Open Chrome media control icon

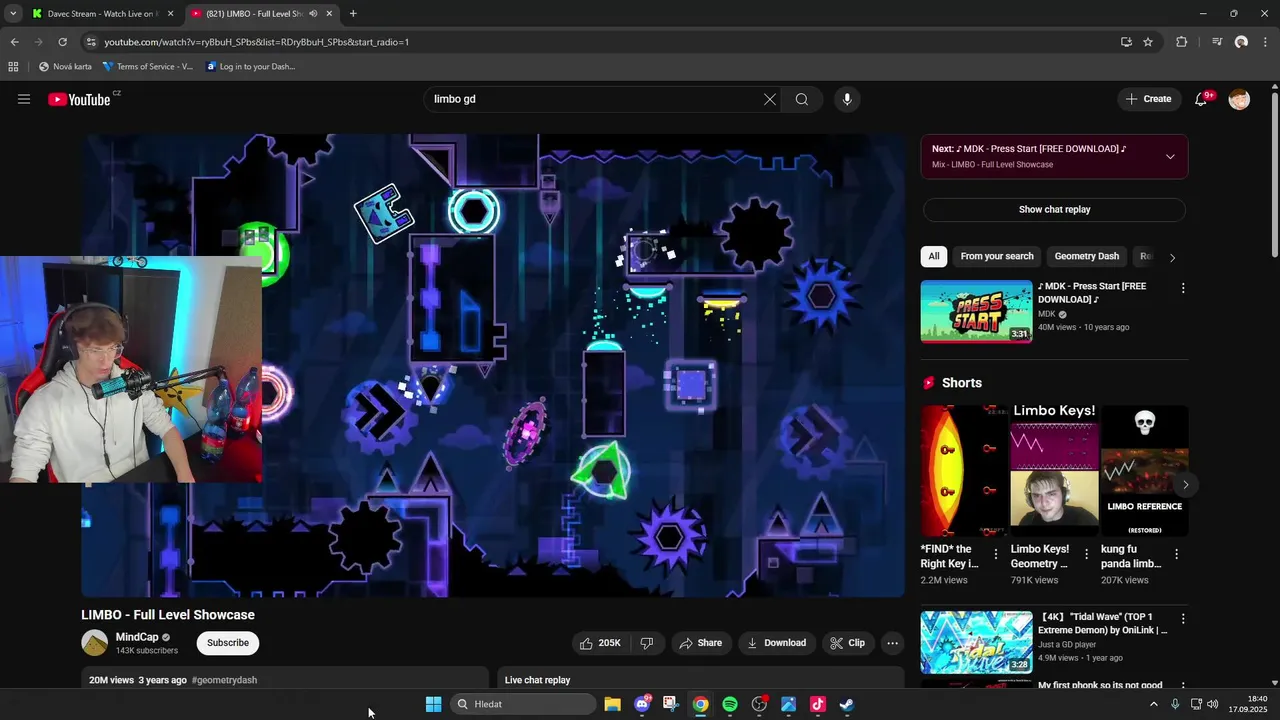pos(1217,42)
